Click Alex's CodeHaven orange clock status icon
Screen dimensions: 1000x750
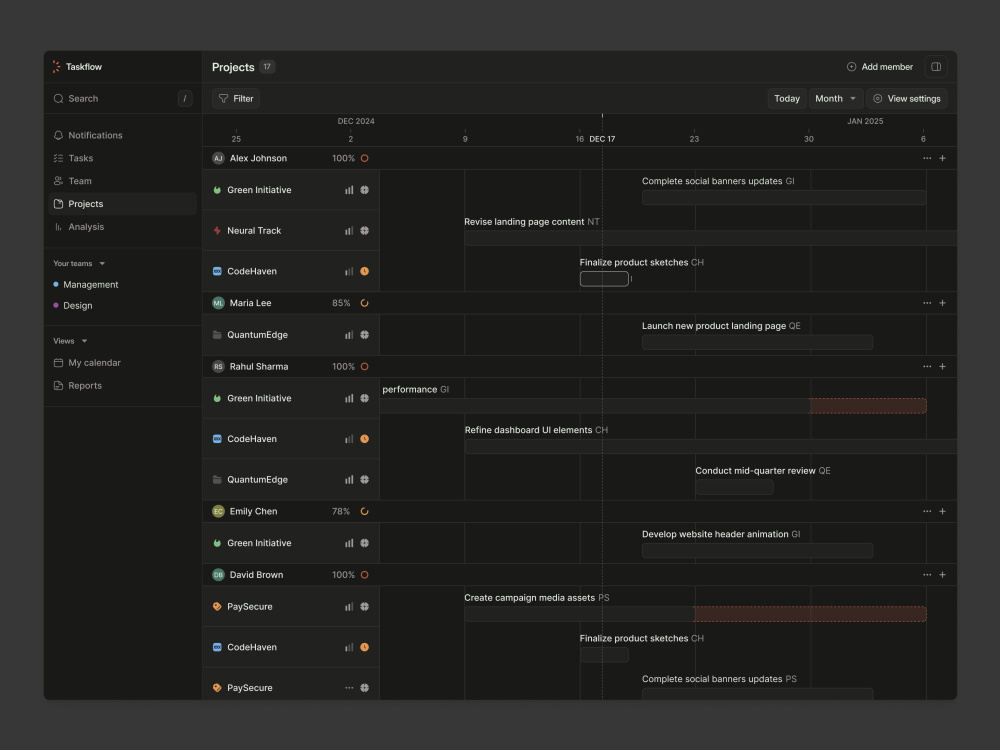coord(365,271)
